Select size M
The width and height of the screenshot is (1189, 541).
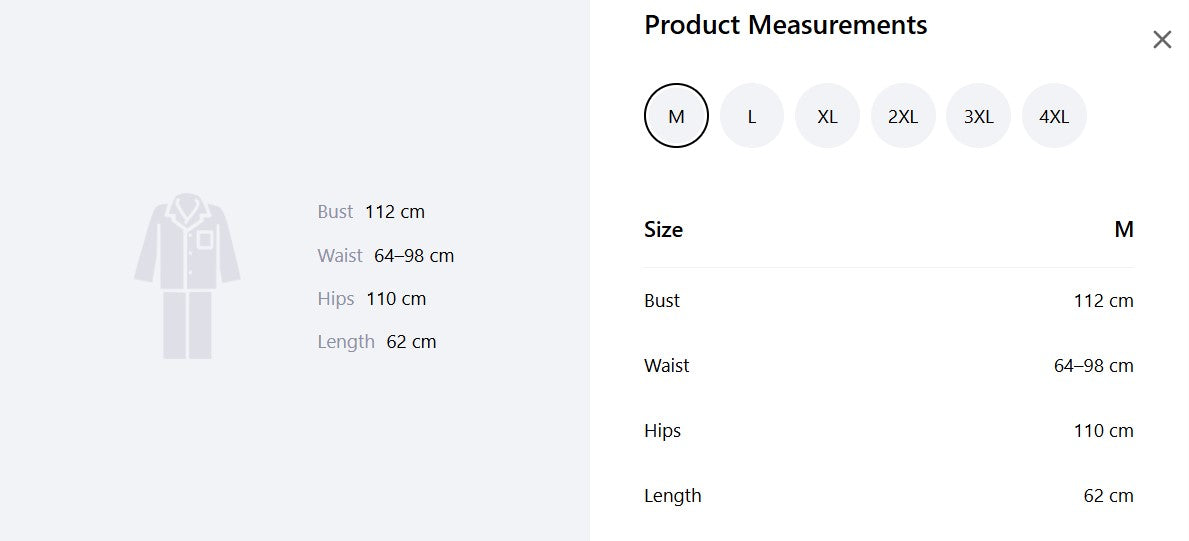coord(676,115)
